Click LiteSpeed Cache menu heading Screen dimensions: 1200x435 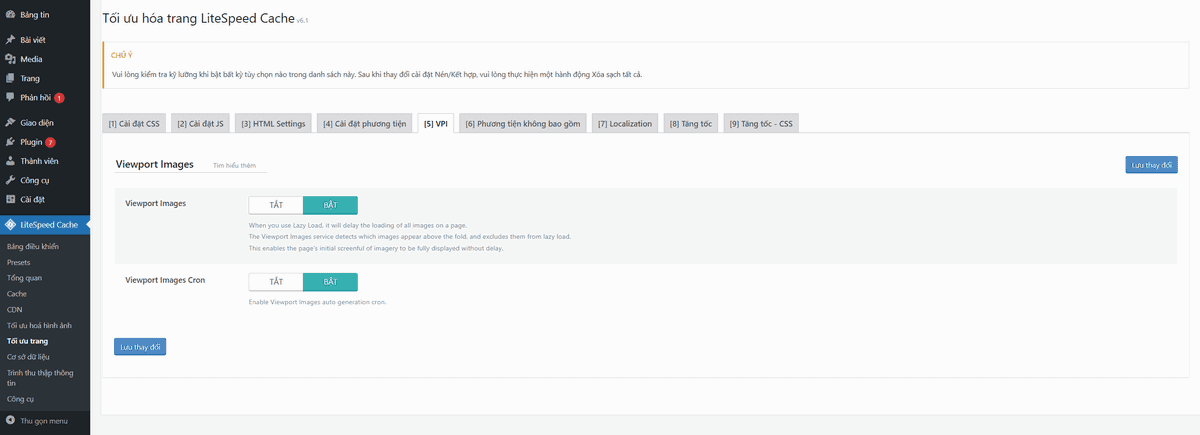[45, 225]
